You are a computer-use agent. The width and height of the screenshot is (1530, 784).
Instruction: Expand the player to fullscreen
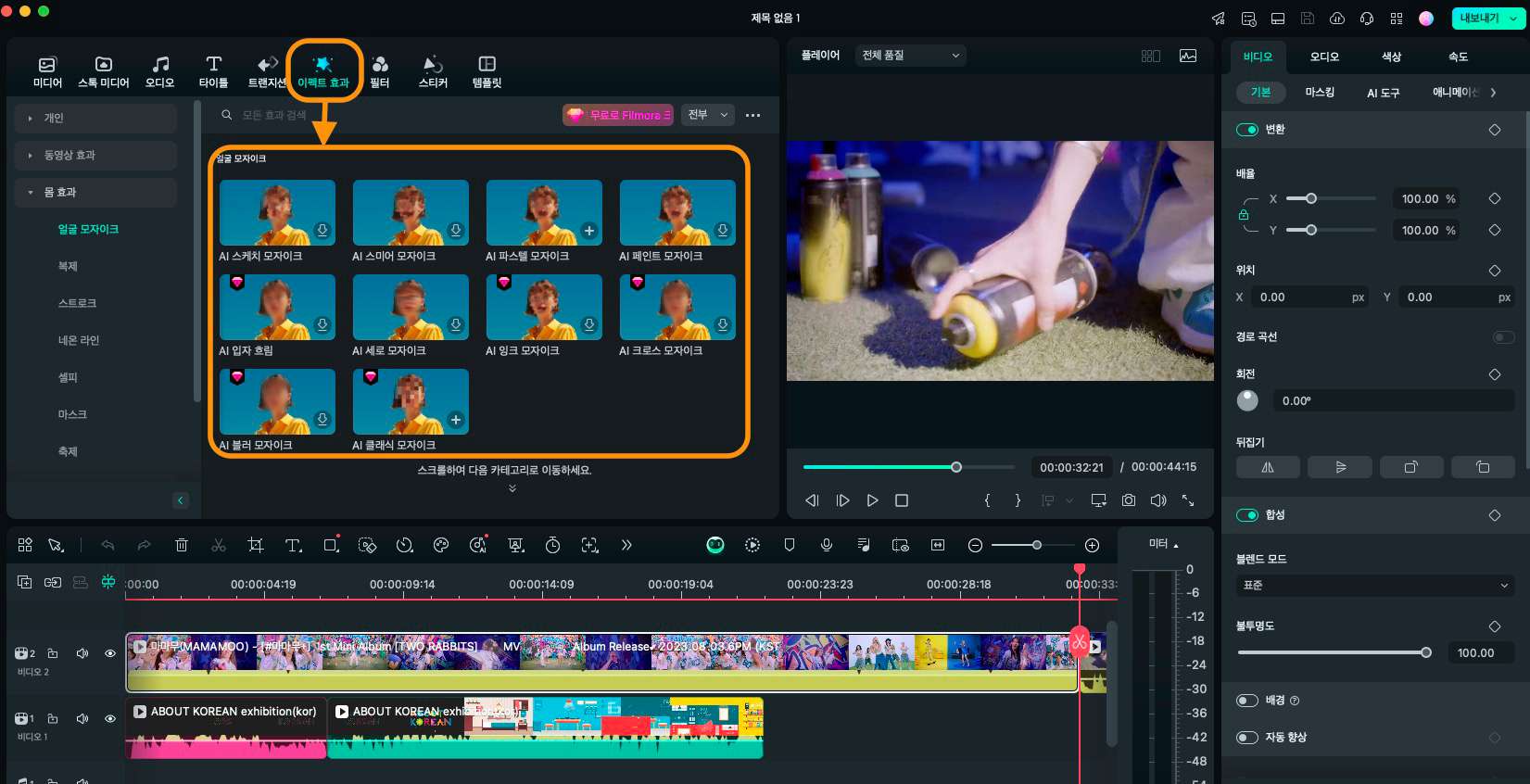[x=1188, y=500]
